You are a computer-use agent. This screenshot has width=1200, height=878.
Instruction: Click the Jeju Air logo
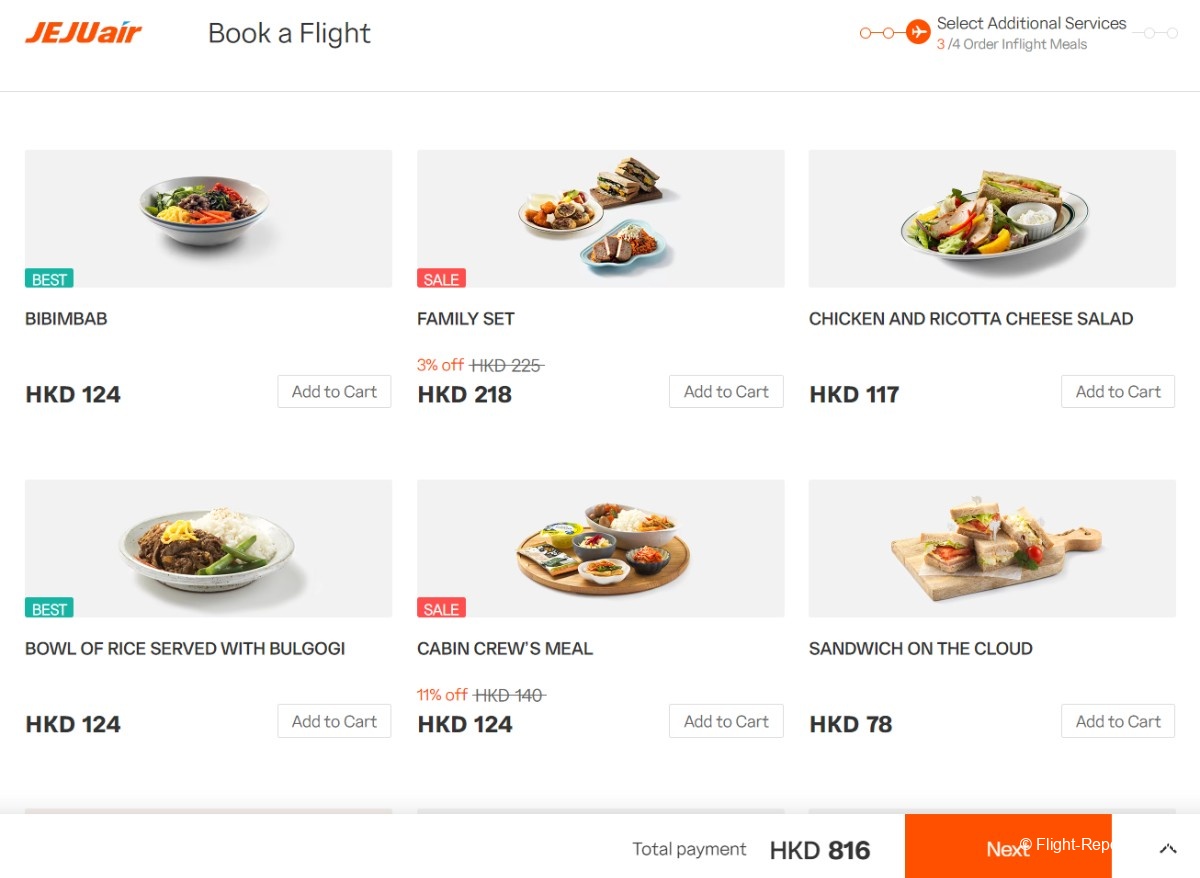click(x=83, y=33)
